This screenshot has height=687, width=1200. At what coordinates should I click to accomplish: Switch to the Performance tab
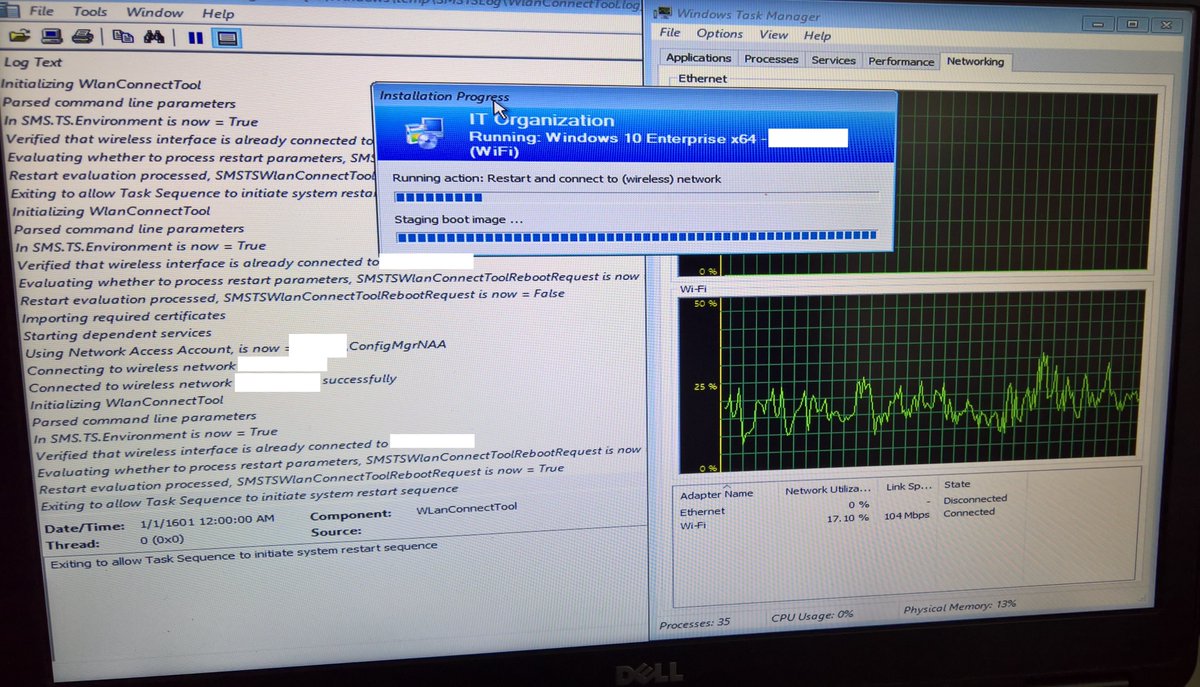click(x=901, y=62)
